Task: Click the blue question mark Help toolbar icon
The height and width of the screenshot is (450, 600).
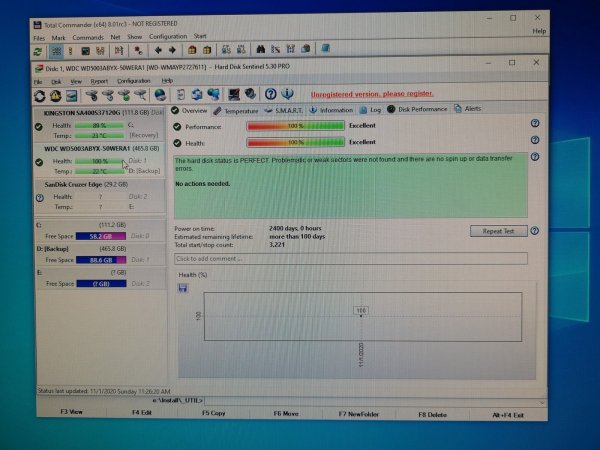Action: (271, 94)
